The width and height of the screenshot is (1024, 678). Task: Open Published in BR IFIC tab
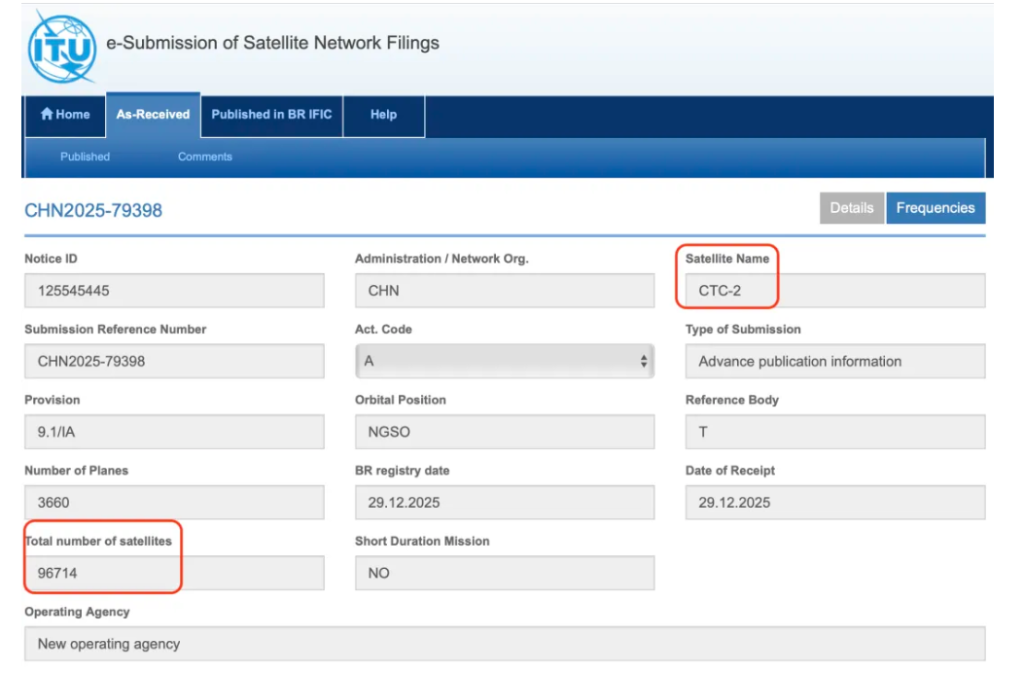(271, 115)
